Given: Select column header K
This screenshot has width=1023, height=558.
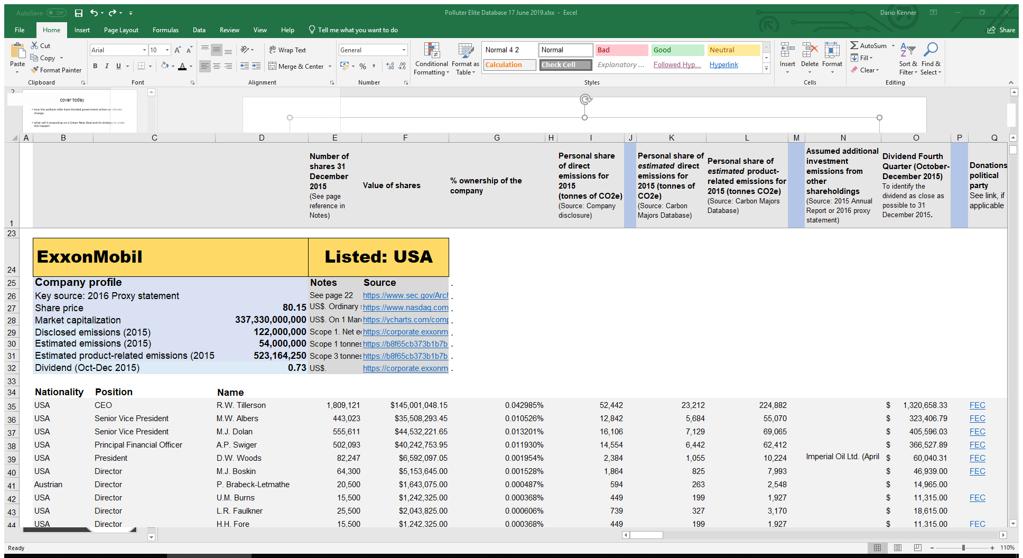Looking at the screenshot, I should click(x=671, y=138).
